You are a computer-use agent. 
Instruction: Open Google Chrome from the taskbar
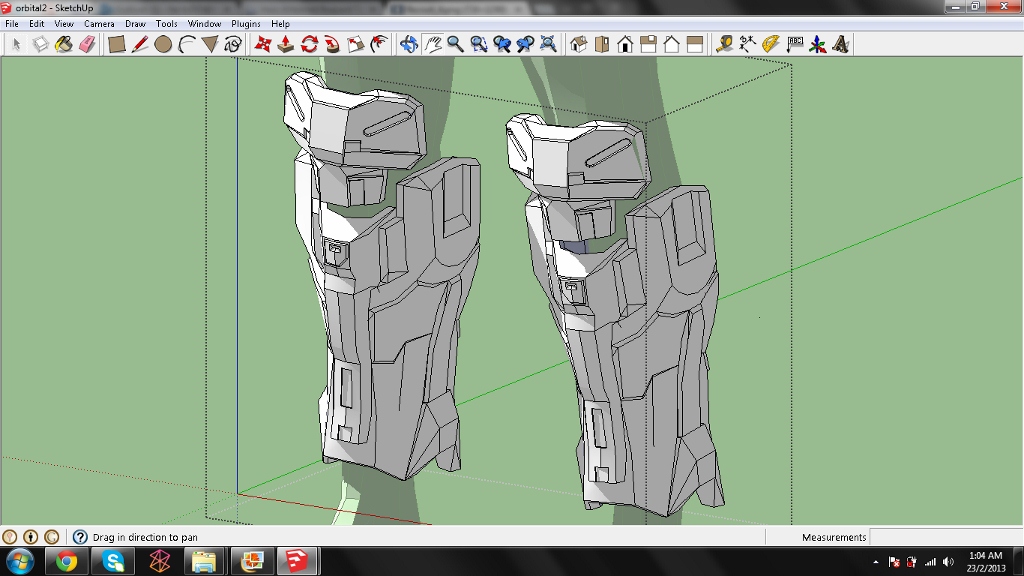(67, 561)
